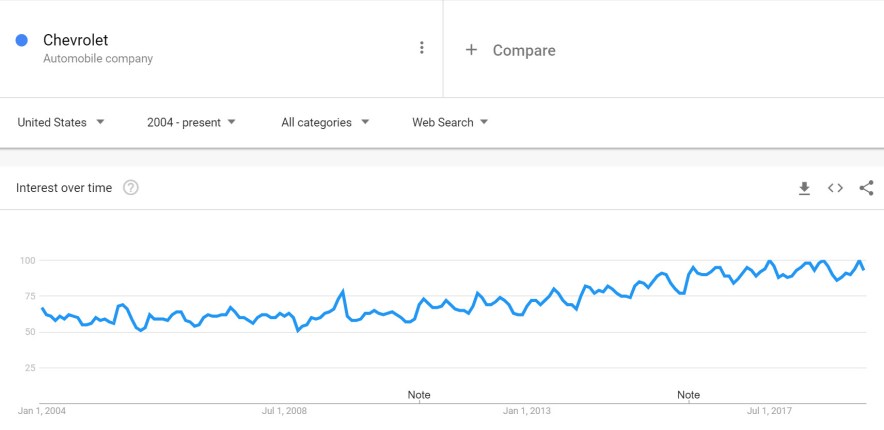Open the help icon beside Interest over time
Image resolution: width=884 pixels, height=430 pixels.
click(131, 188)
